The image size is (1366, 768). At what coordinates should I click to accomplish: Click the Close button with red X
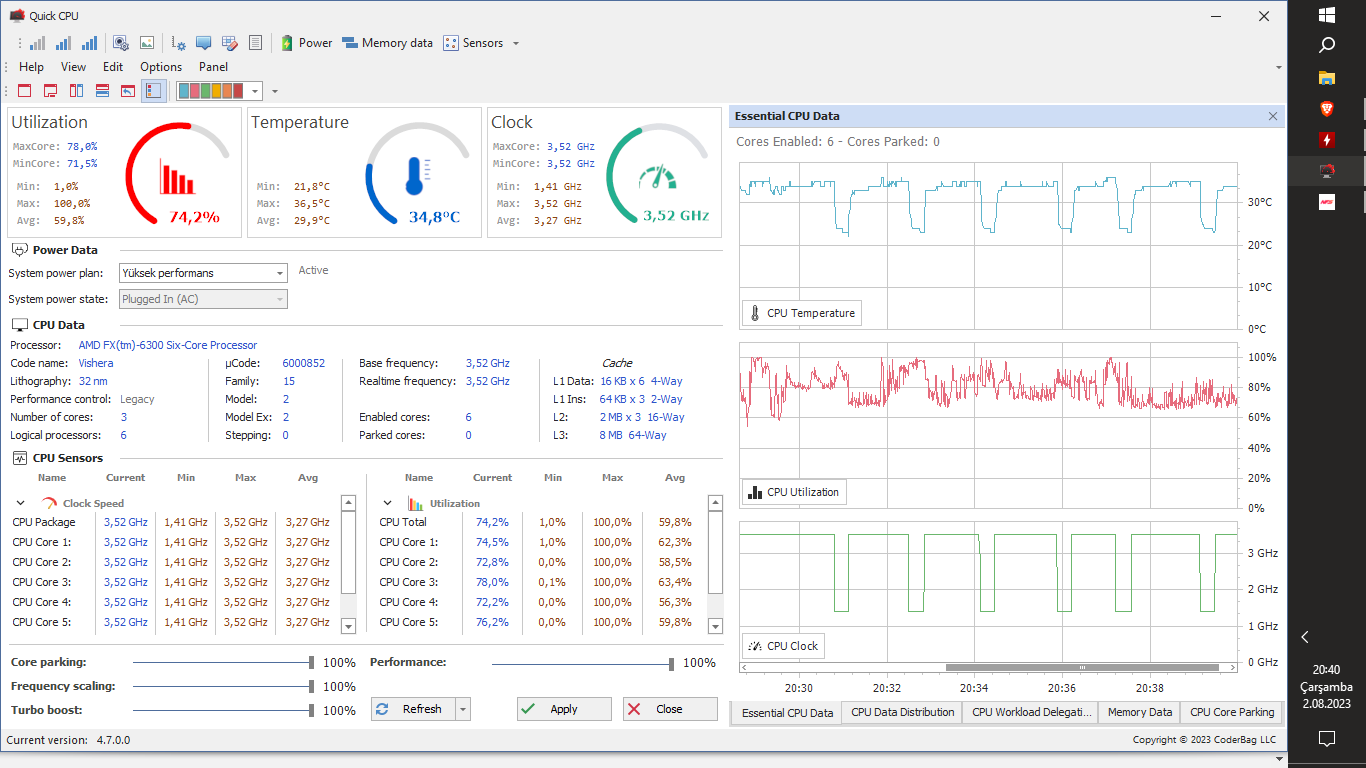(670, 709)
